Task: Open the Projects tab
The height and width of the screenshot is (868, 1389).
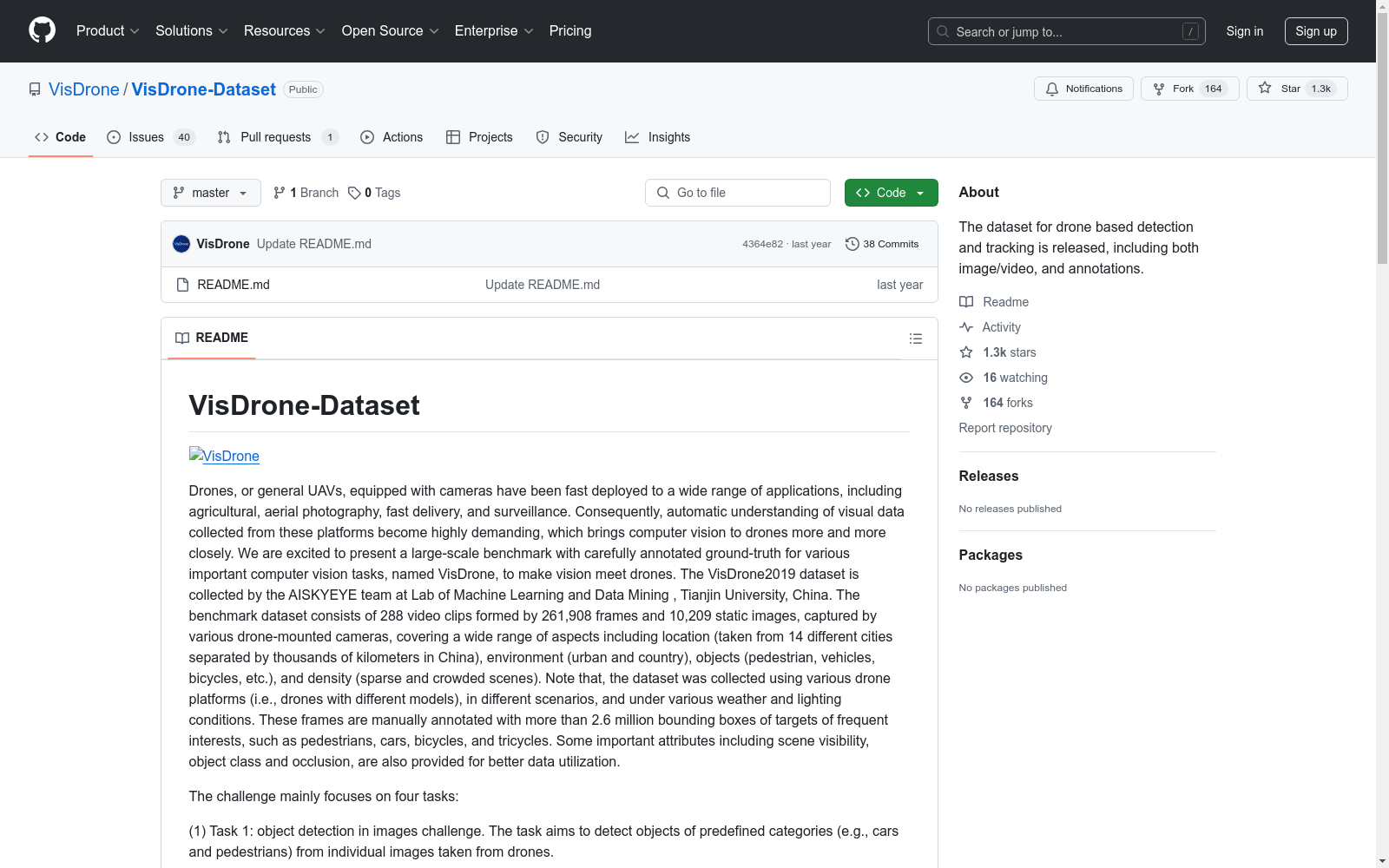Action: coord(479,137)
